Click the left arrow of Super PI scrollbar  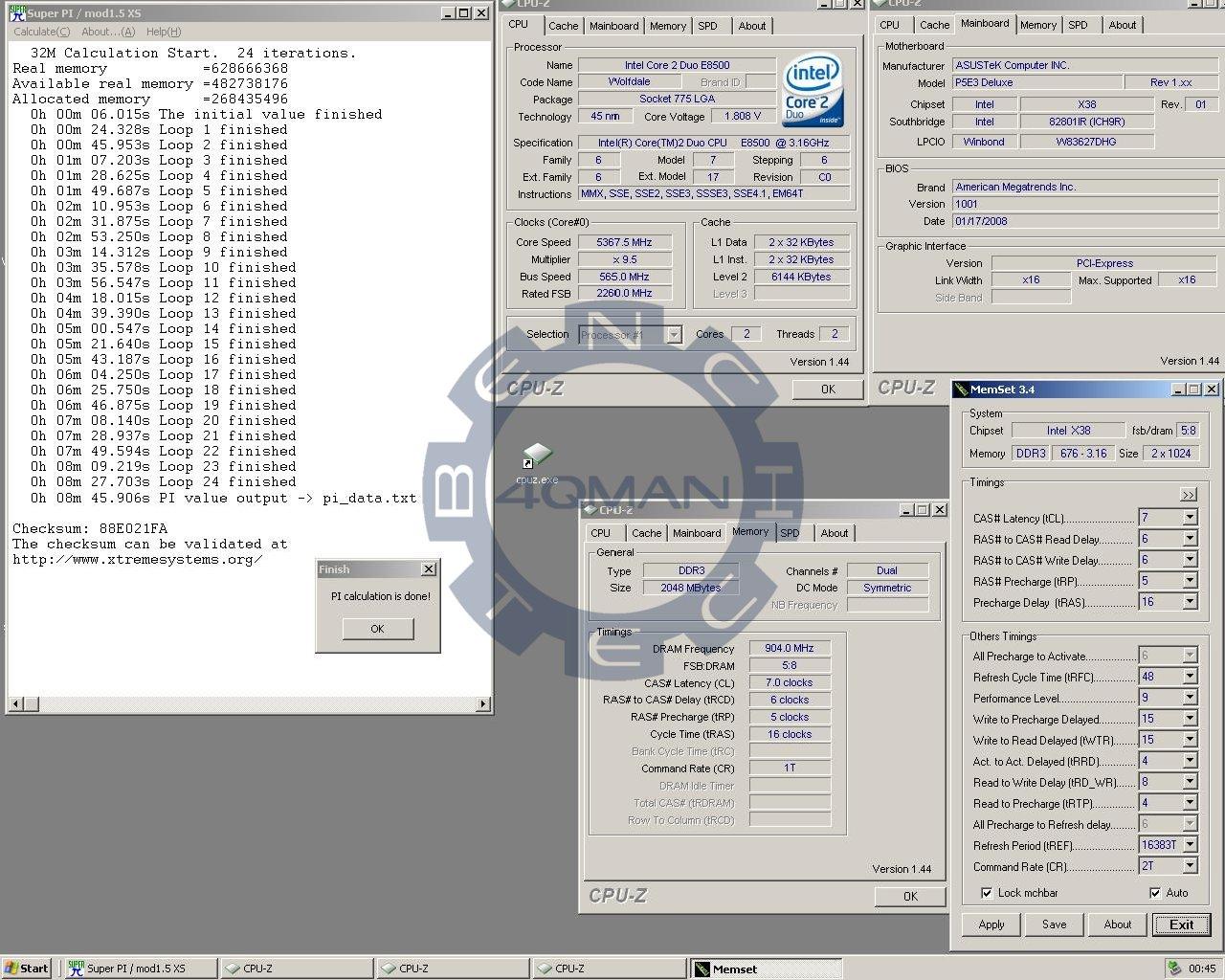click(x=15, y=704)
